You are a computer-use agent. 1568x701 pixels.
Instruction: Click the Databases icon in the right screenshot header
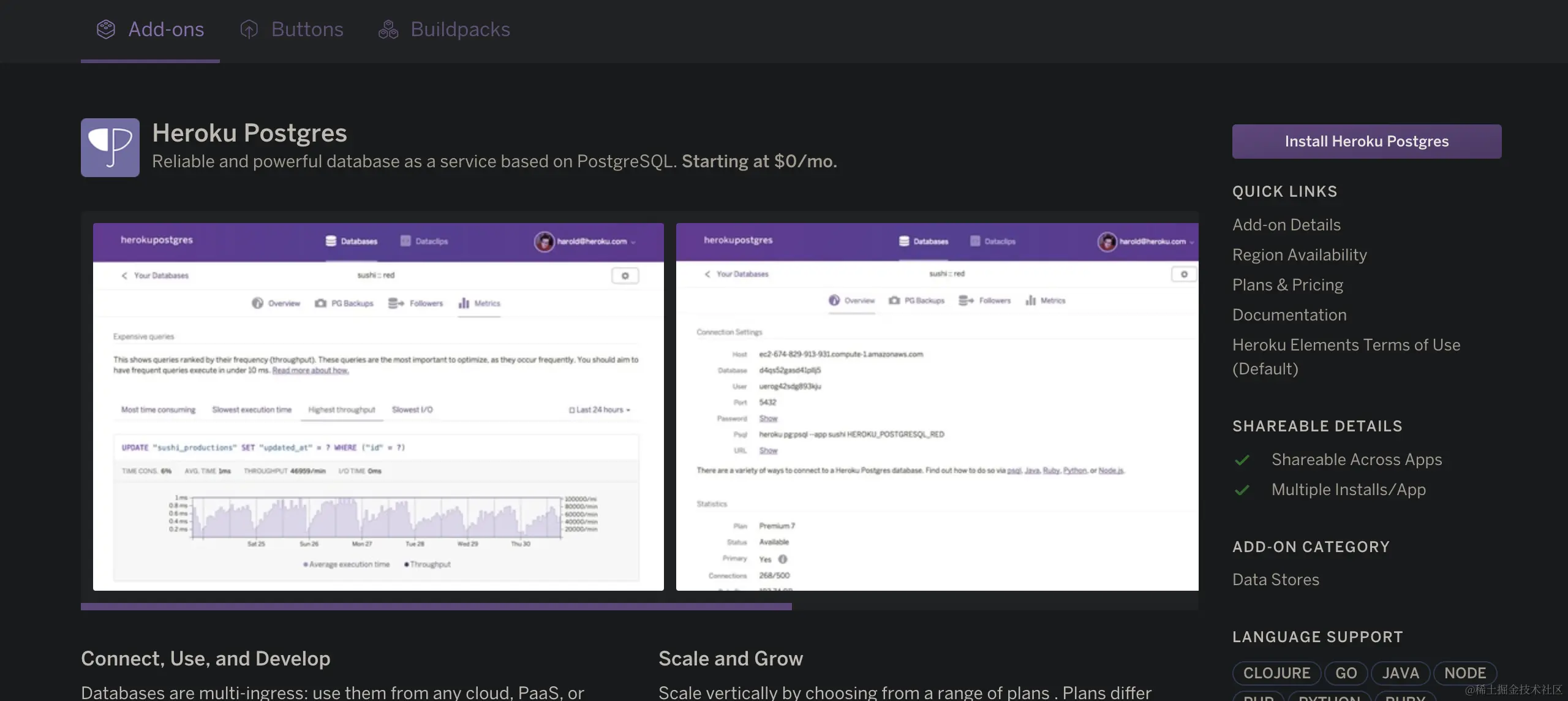pyautogui.click(x=904, y=241)
